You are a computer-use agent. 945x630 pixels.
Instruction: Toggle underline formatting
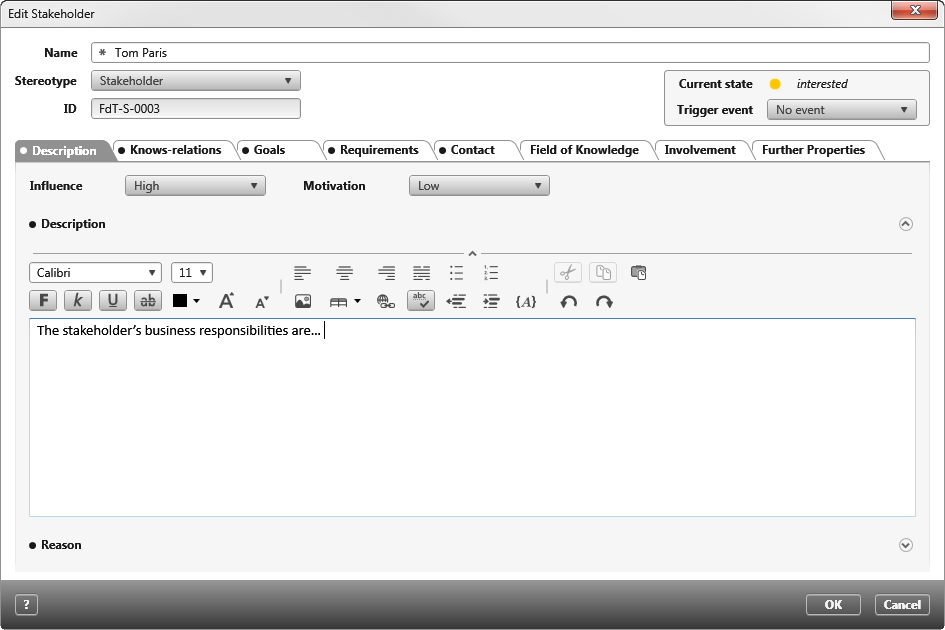(112, 300)
